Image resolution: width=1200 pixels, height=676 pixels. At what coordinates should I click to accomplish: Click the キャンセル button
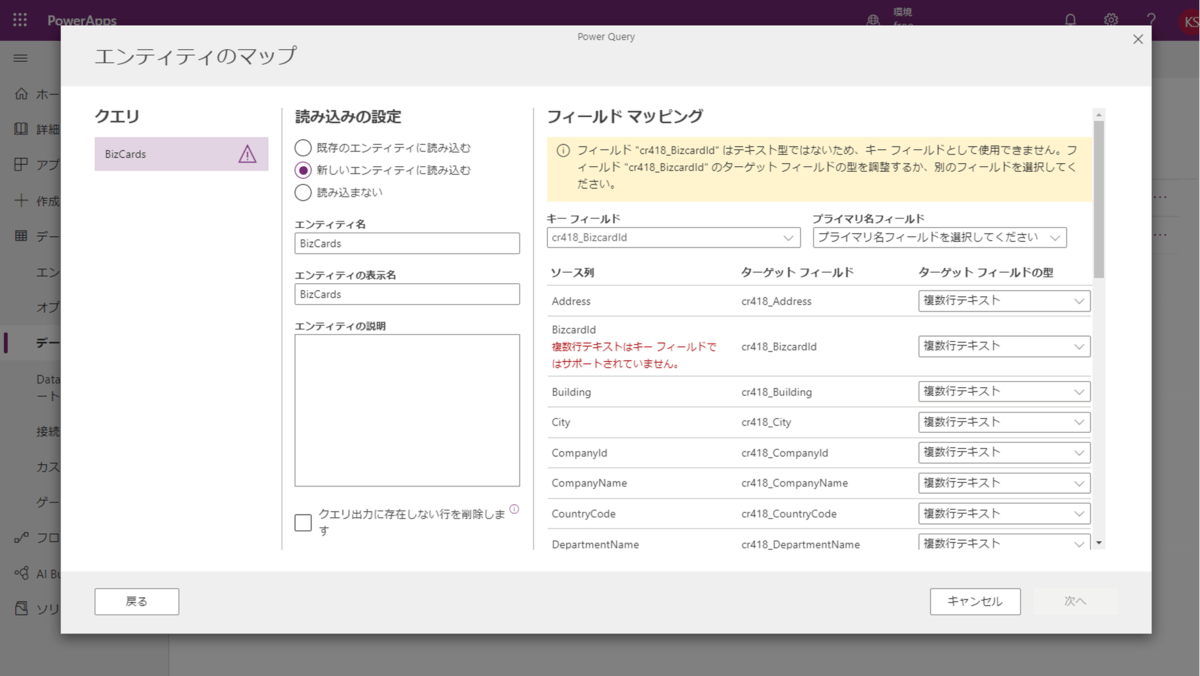974,601
